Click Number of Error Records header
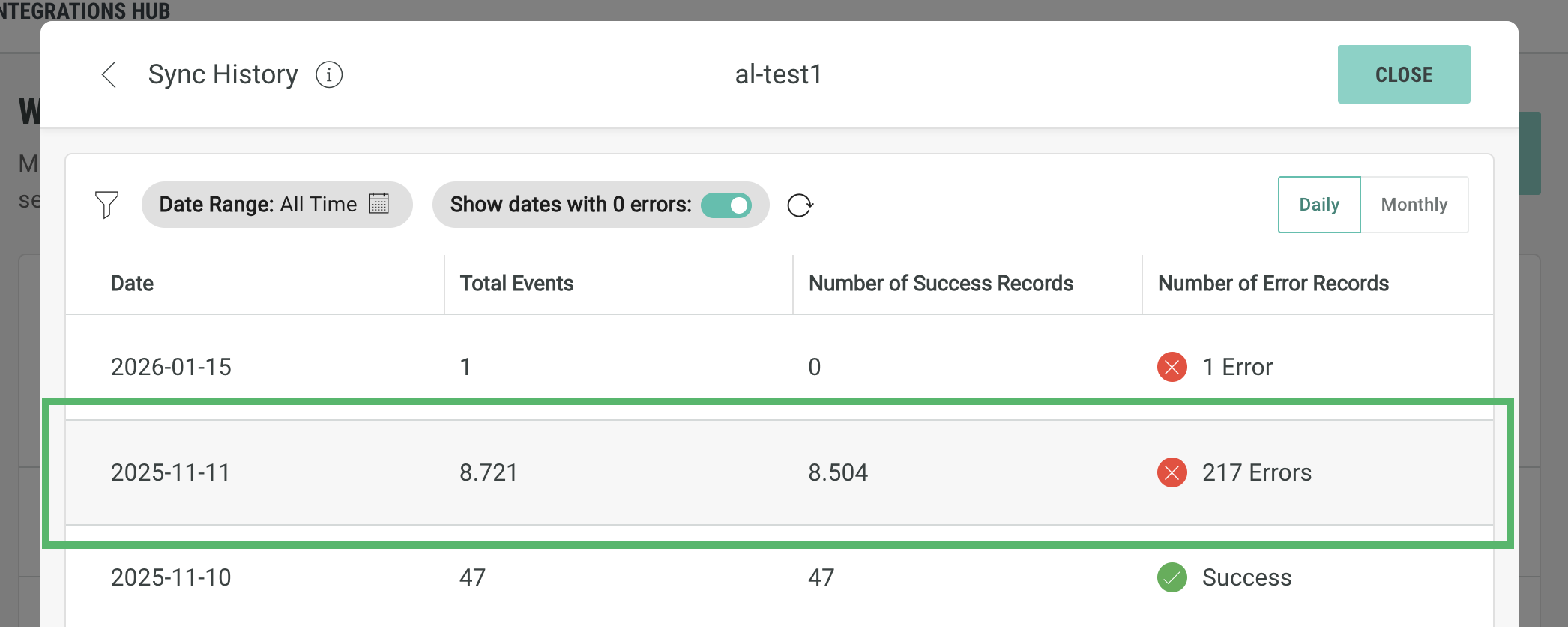The image size is (1568, 627). (x=1273, y=283)
